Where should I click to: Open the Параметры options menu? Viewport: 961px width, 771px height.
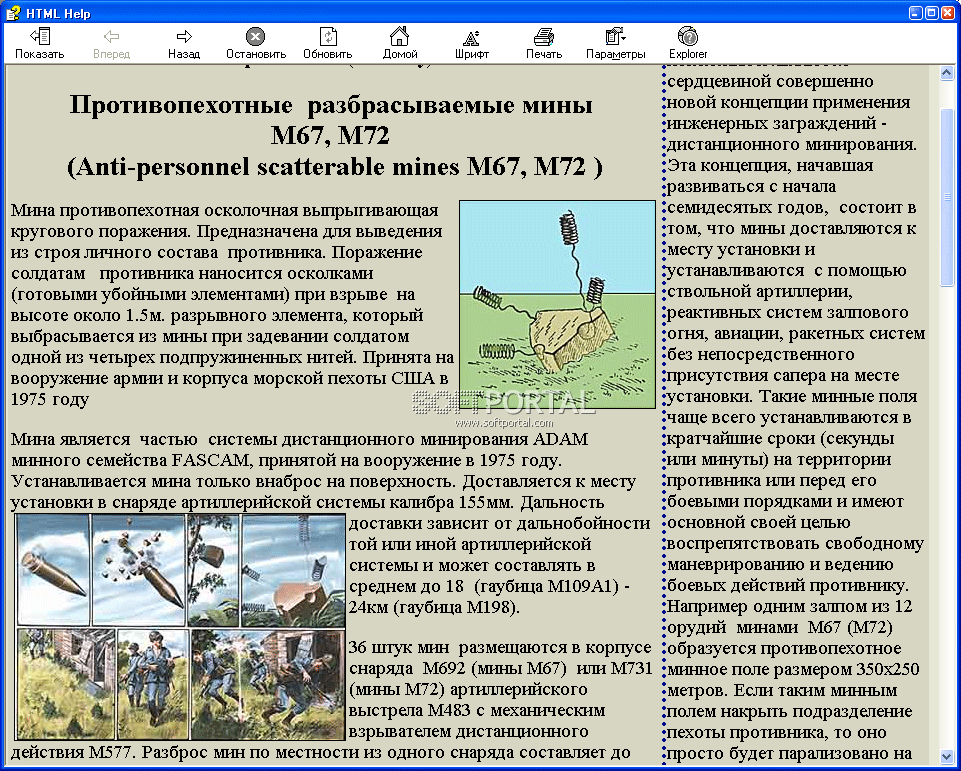click(x=615, y=43)
